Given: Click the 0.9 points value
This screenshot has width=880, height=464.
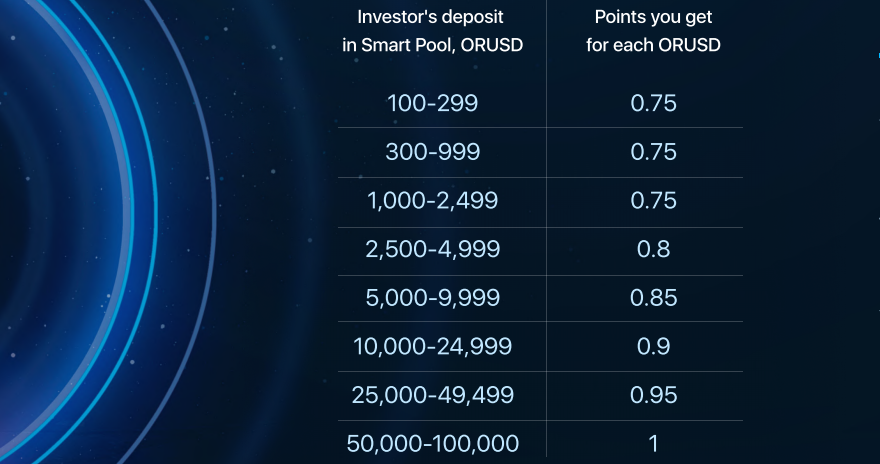Looking at the screenshot, I should (653, 346).
